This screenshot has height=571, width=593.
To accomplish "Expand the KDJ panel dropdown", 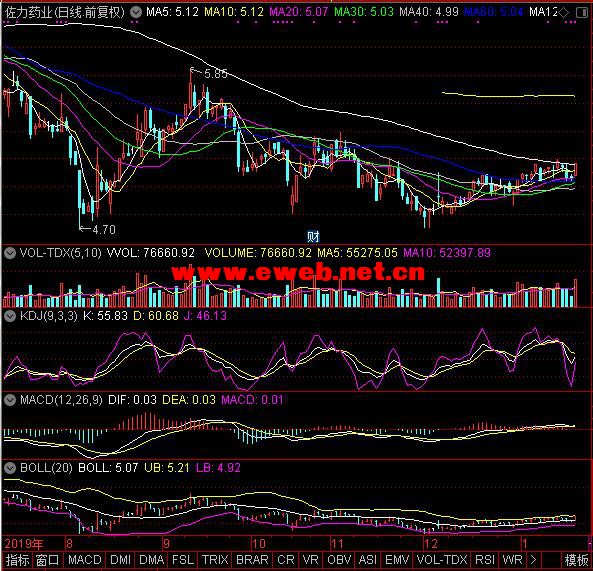I will [x=10, y=316].
